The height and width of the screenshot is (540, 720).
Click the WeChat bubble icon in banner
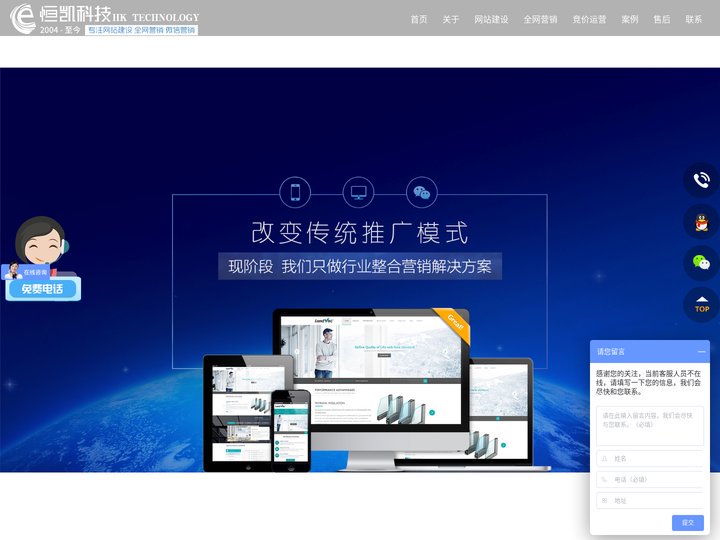coord(422,192)
